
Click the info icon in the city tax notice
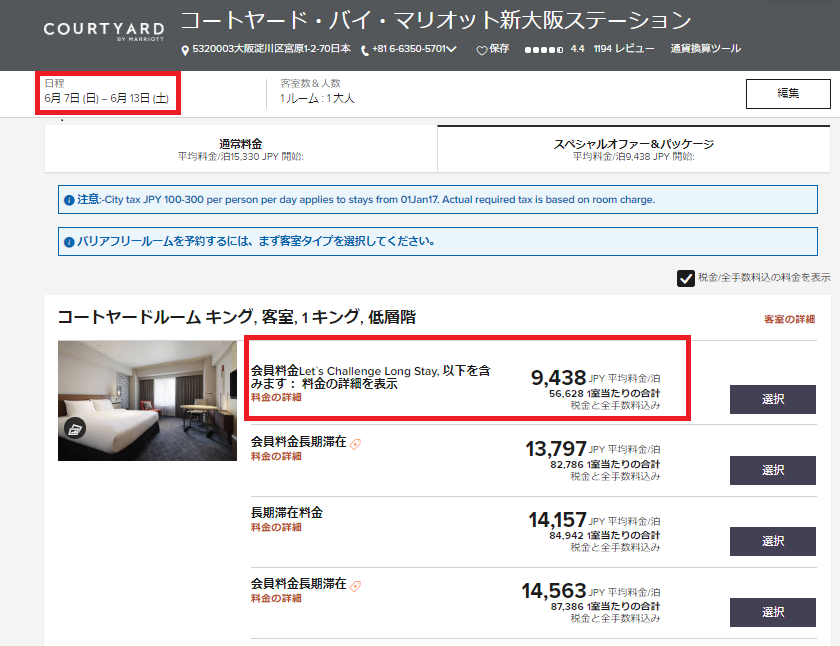(69, 200)
